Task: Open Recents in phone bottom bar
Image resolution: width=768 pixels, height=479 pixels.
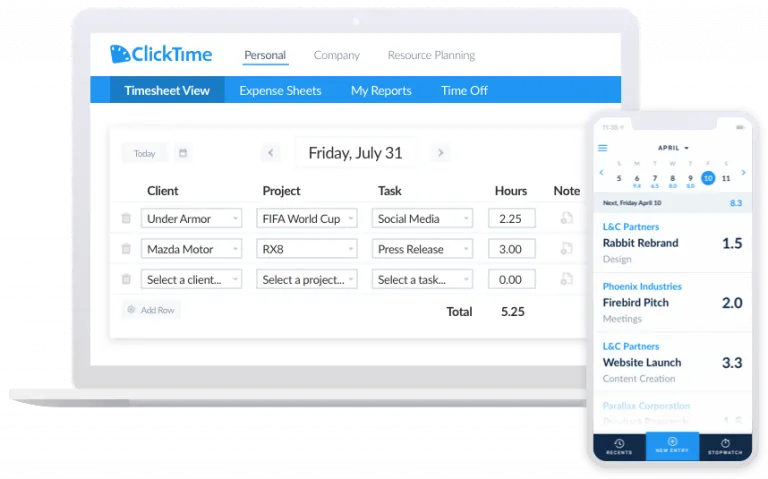Action: [619, 446]
